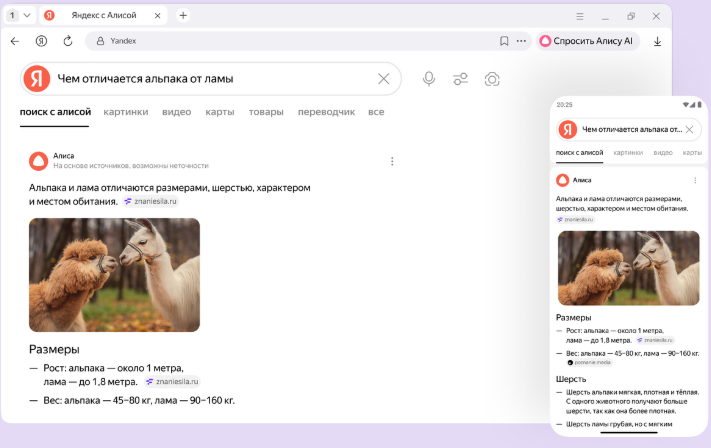Open the все tab
The width and height of the screenshot is (711, 448).
pyautogui.click(x=376, y=112)
